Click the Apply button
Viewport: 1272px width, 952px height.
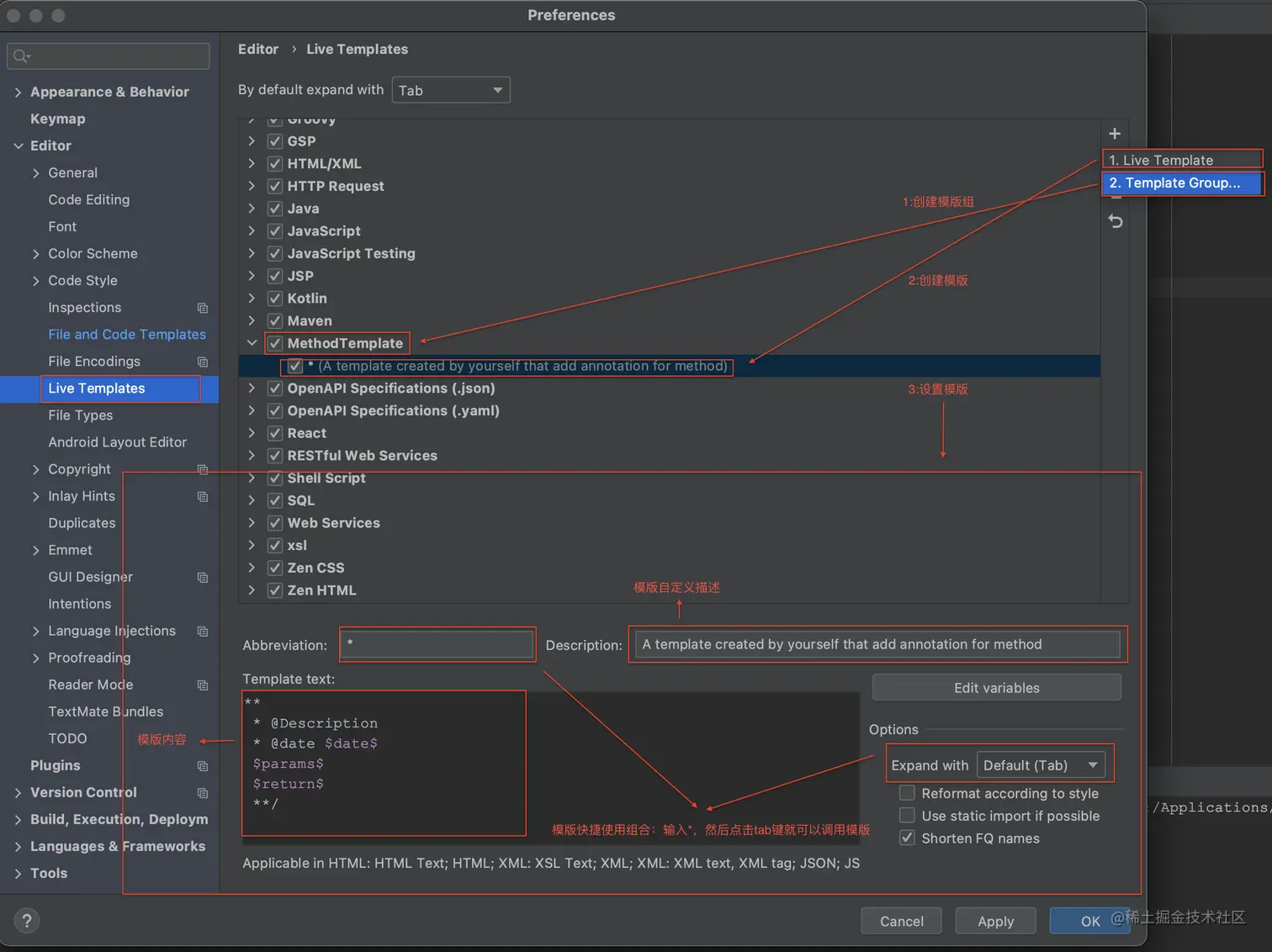tap(995, 921)
